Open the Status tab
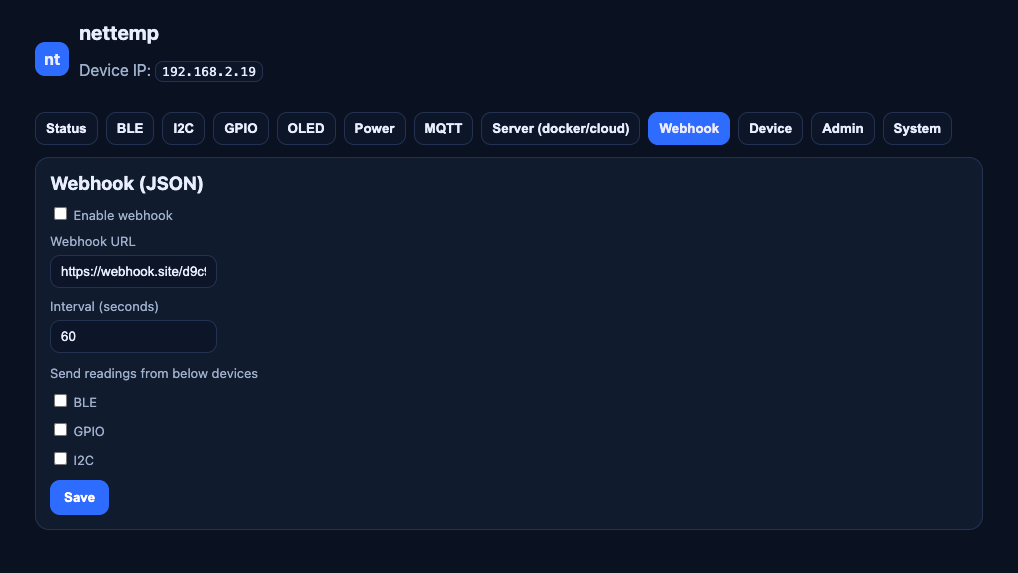The width and height of the screenshot is (1018, 573). coord(66,129)
